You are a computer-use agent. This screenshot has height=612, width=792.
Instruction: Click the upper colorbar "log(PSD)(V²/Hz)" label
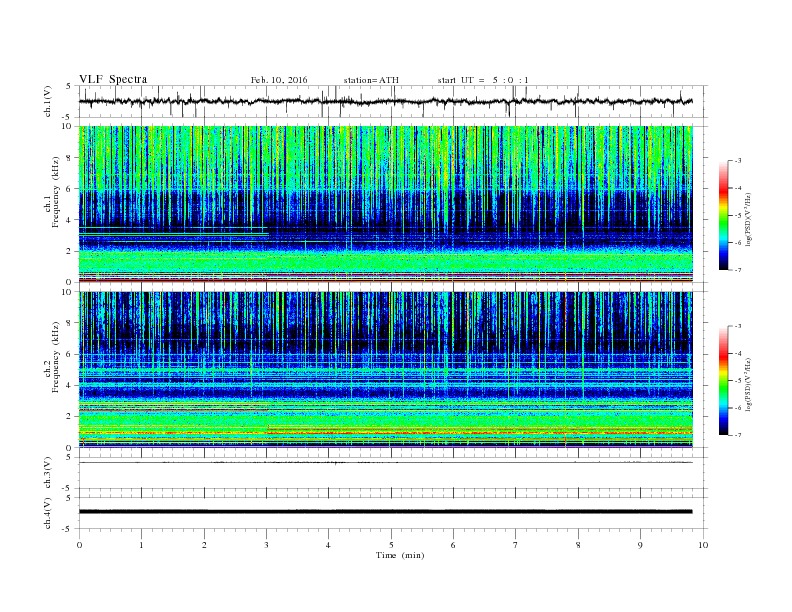pyautogui.click(x=748, y=219)
